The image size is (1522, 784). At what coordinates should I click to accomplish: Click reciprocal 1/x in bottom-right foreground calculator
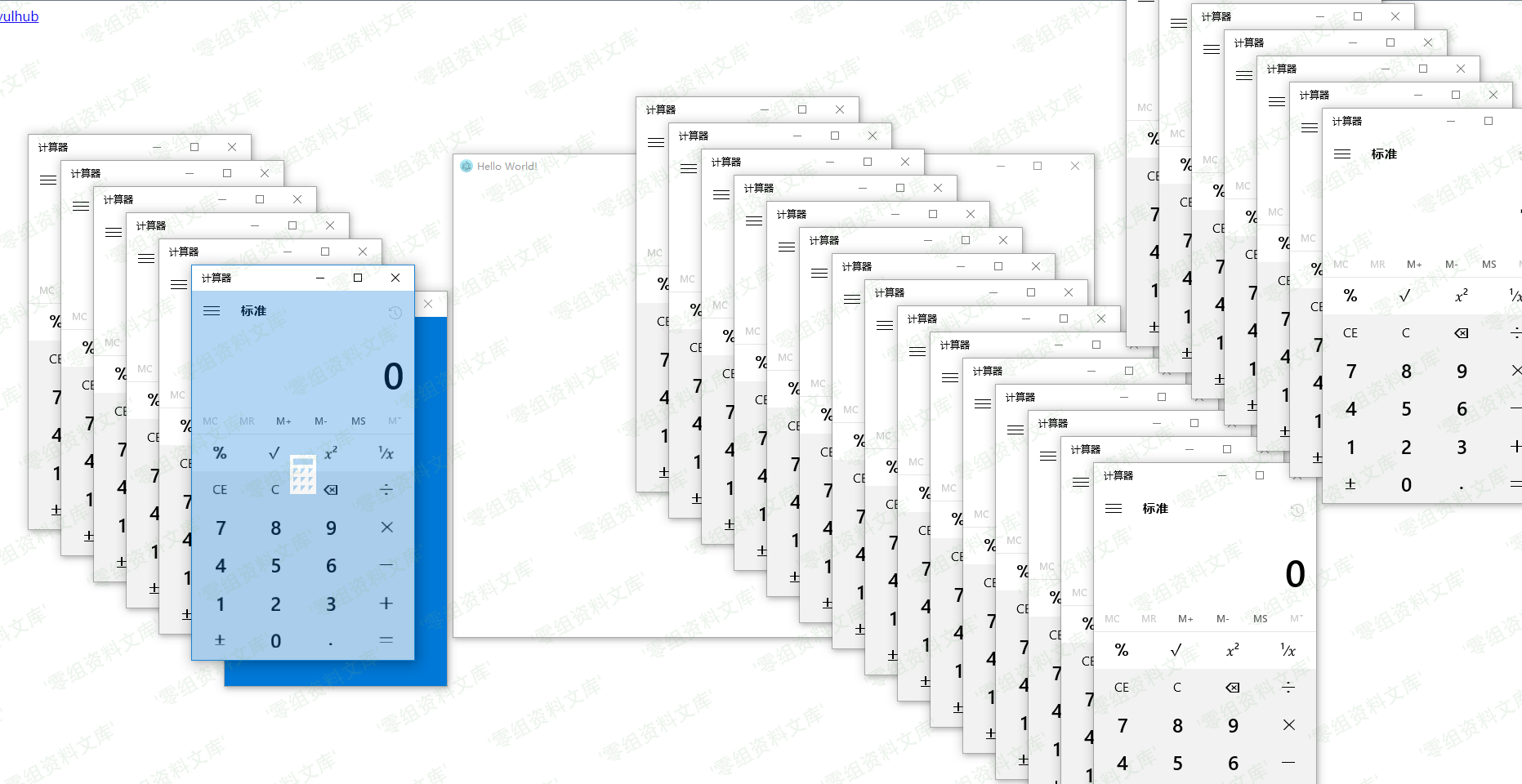1288,650
